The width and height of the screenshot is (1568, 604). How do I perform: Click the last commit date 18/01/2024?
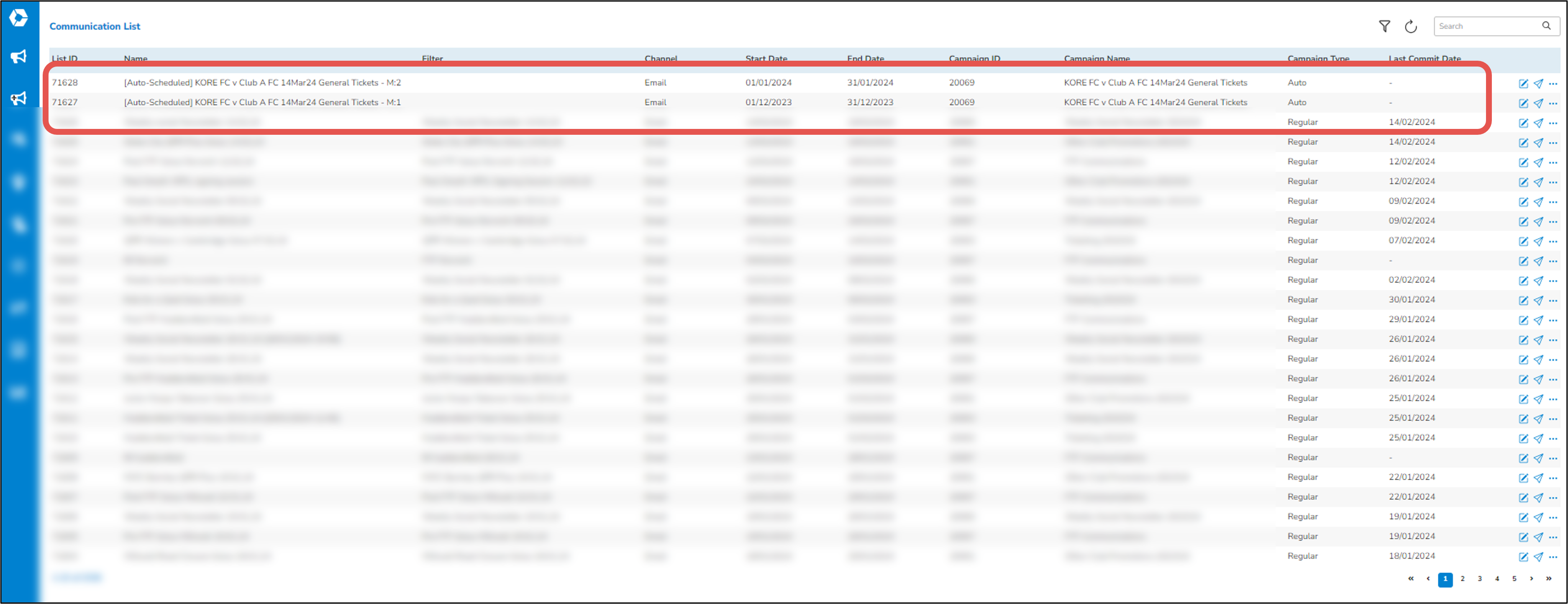1412,556
